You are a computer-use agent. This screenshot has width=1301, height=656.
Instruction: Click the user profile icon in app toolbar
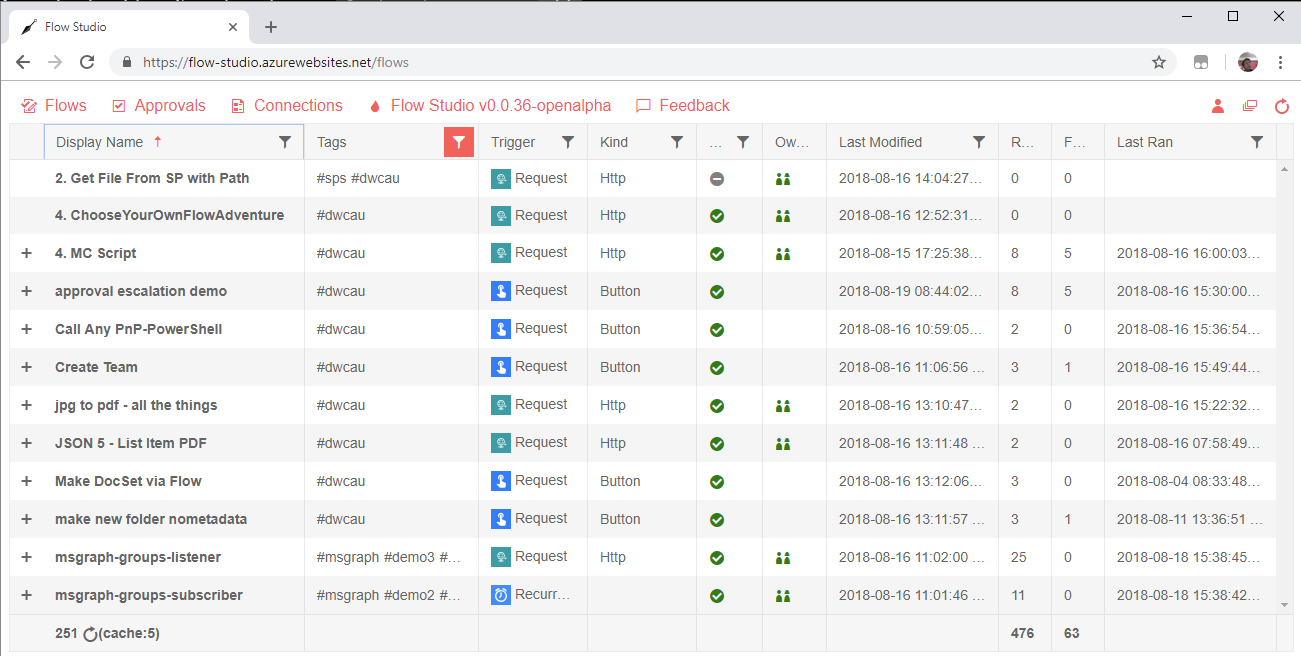[x=1218, y=106]
